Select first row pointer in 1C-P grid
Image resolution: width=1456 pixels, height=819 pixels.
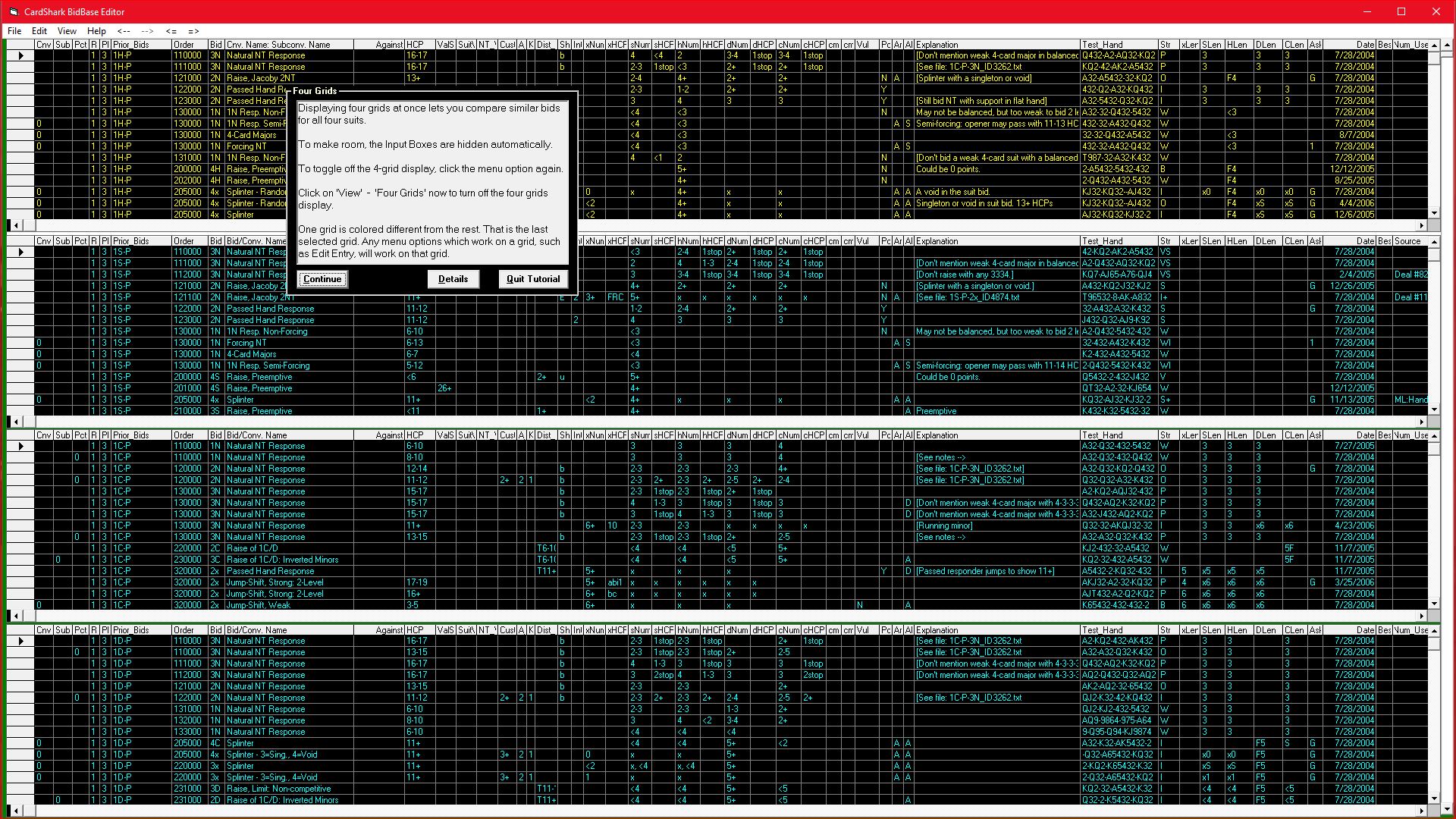[x=20, y=446]
